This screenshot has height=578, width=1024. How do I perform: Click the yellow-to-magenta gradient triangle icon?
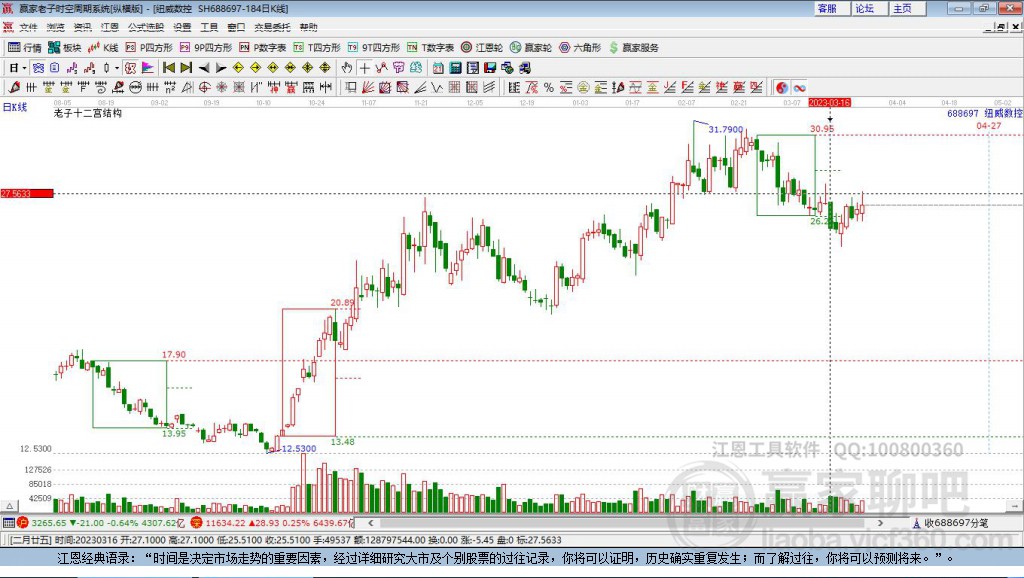tap(148, 67)
